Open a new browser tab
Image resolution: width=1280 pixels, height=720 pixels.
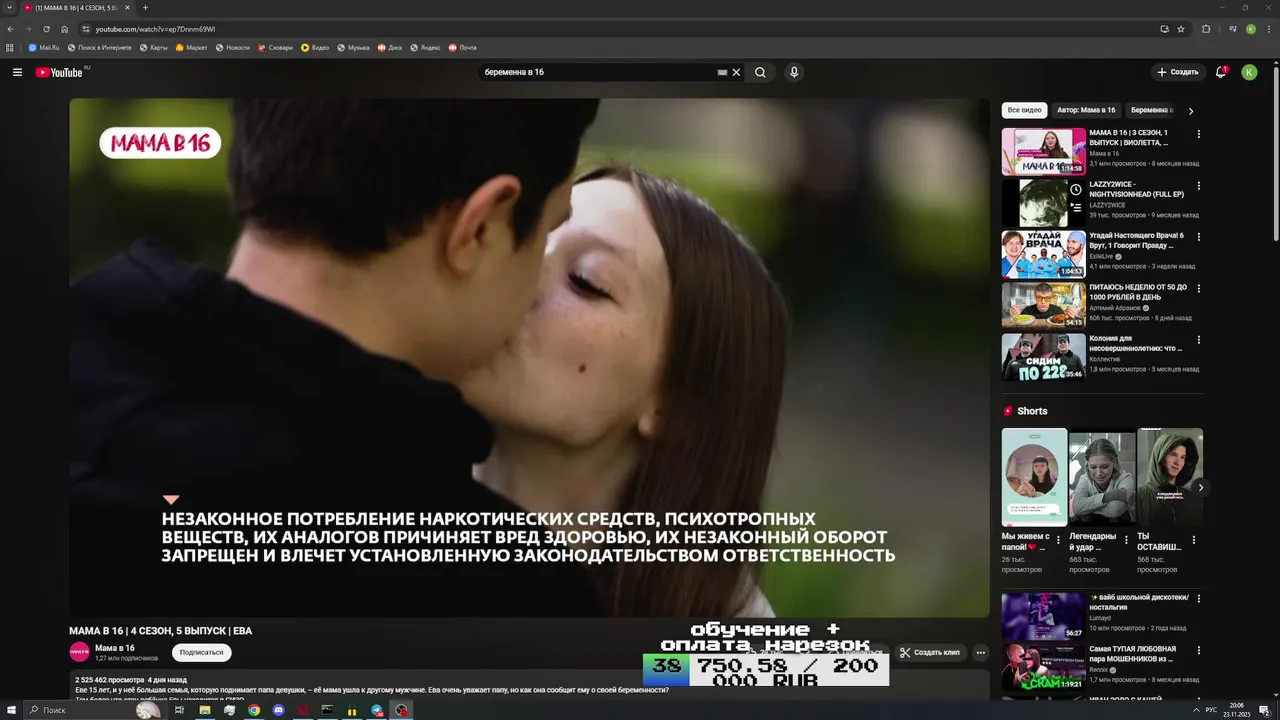145,8
